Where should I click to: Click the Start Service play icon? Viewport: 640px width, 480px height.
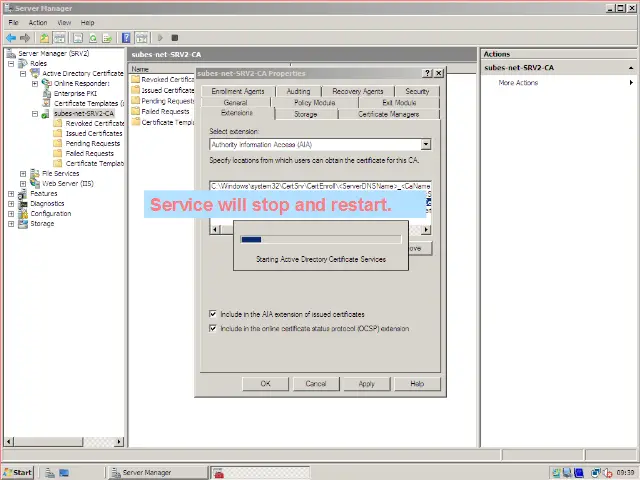[x=160, y=38]
